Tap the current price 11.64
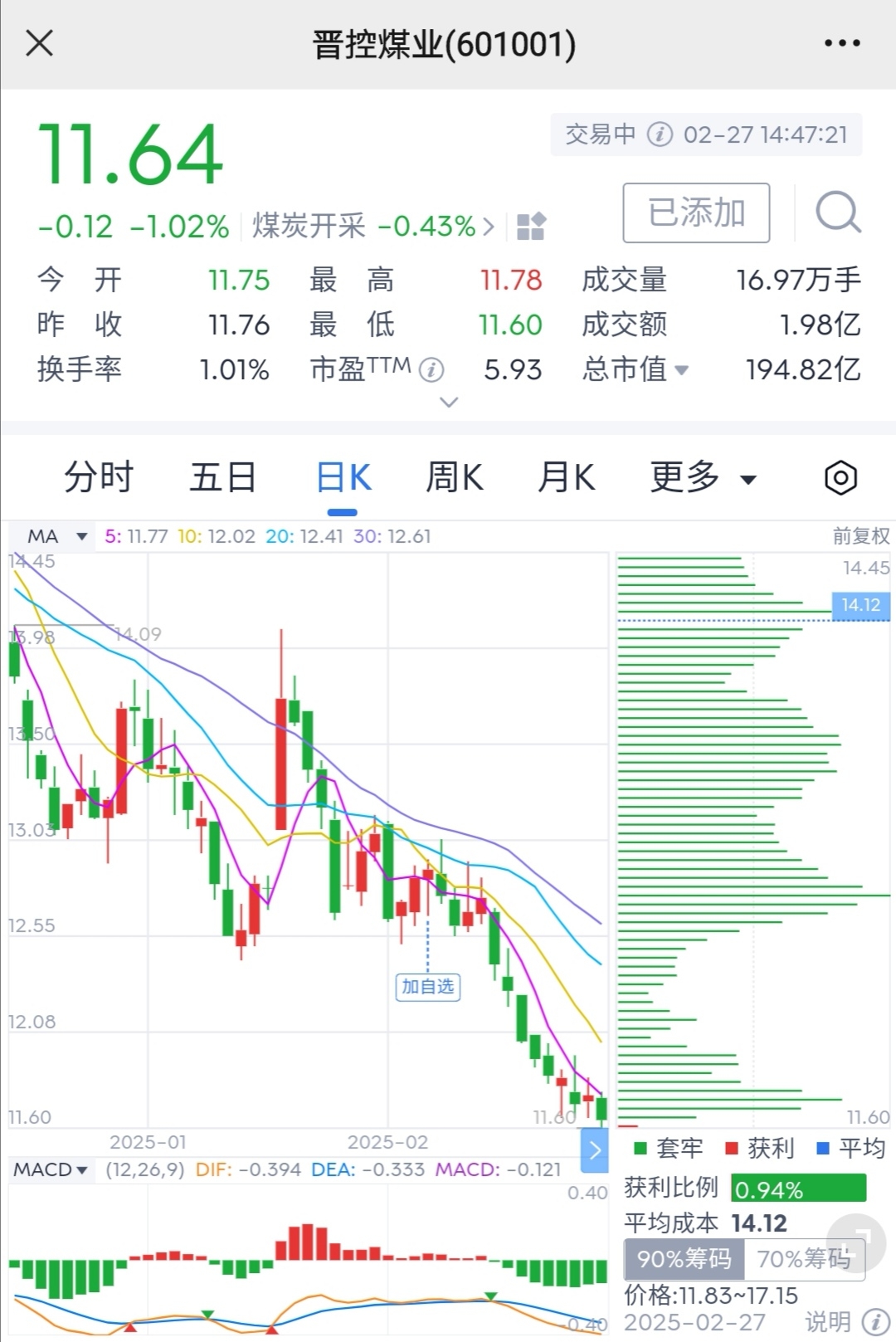896x1342 pixels. [x=131, y=154]
